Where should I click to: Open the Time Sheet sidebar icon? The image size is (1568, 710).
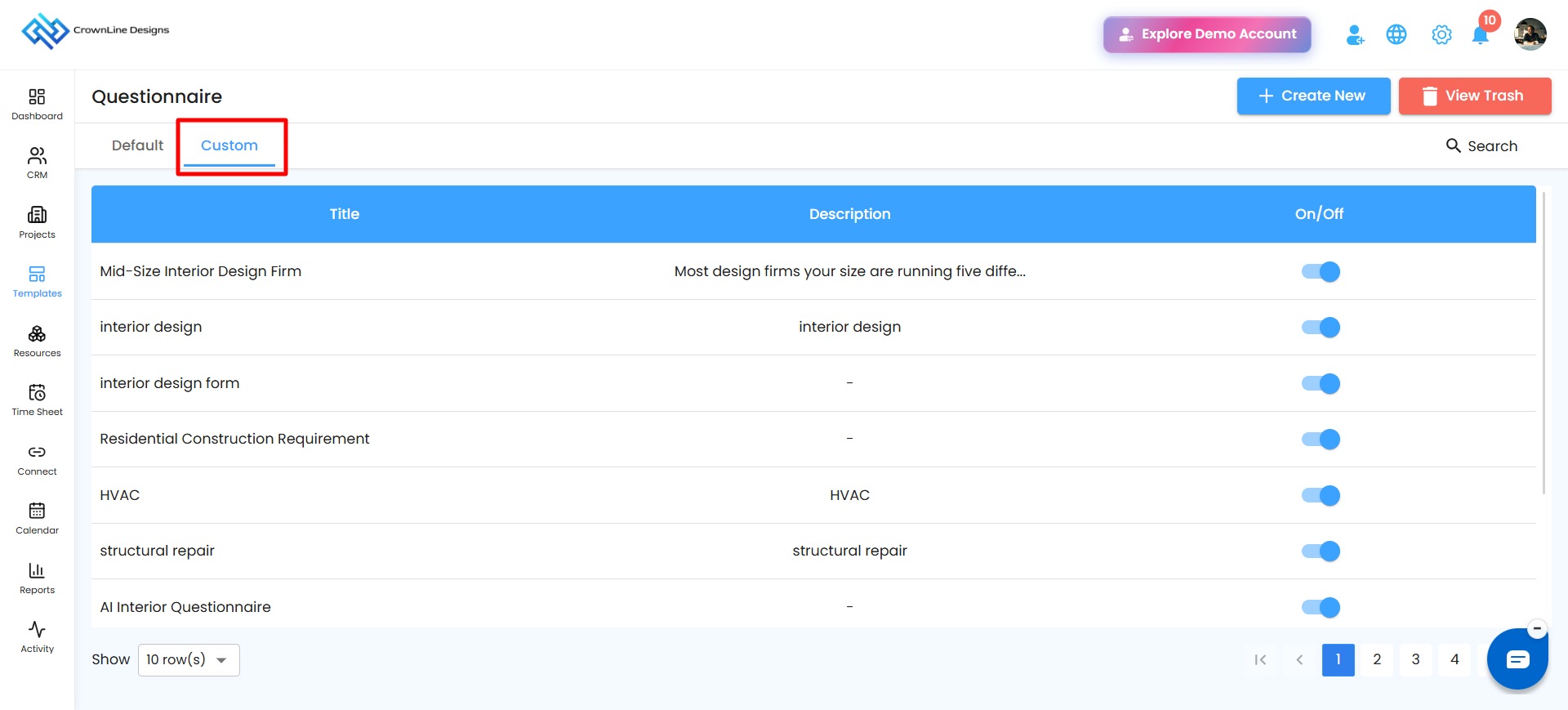pos(37,392)
